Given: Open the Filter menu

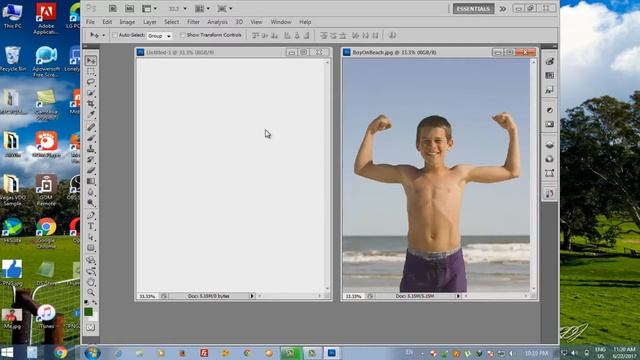Looking at the screenshot, I should coord(193,22).
